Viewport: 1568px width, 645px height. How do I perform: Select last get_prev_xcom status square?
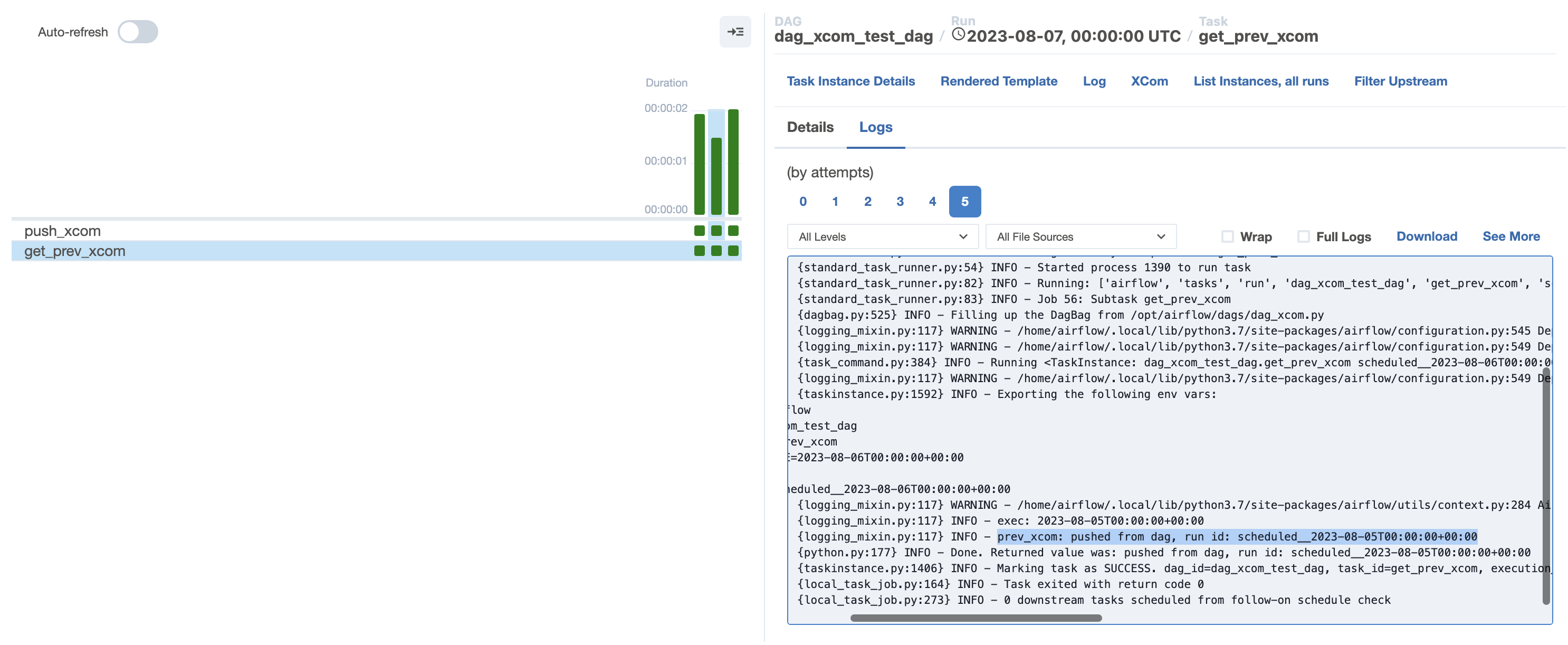pos(733,251)
